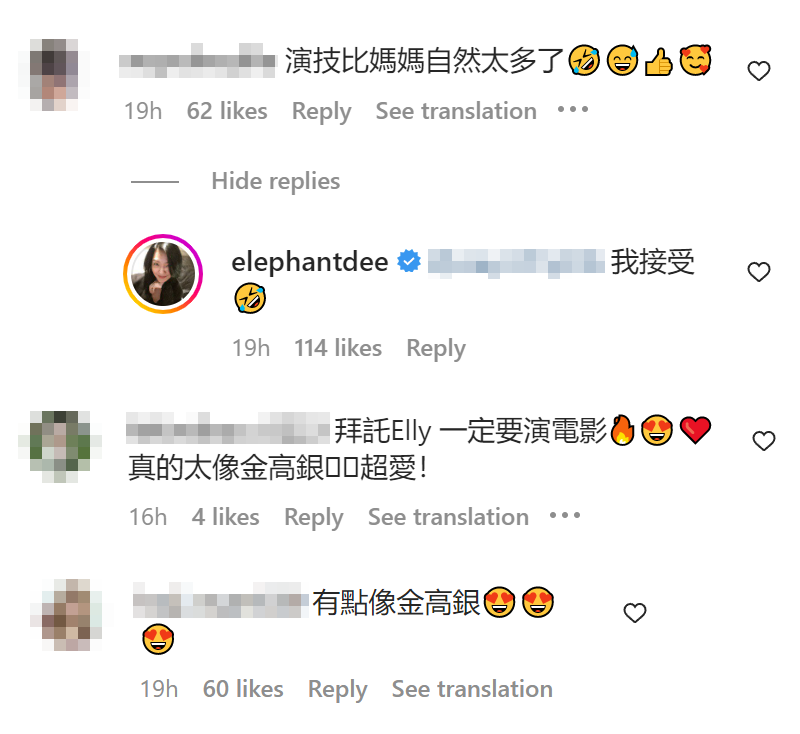The image size is (800, 734).
Task: Collapse thread with Hide replies
Action: (x=276, y=181)
